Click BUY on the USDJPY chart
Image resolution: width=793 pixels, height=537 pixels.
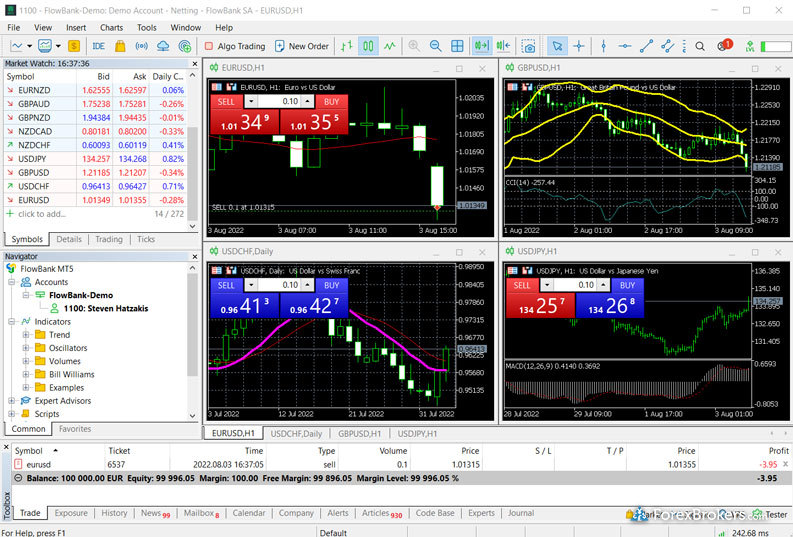click(627, 285)
